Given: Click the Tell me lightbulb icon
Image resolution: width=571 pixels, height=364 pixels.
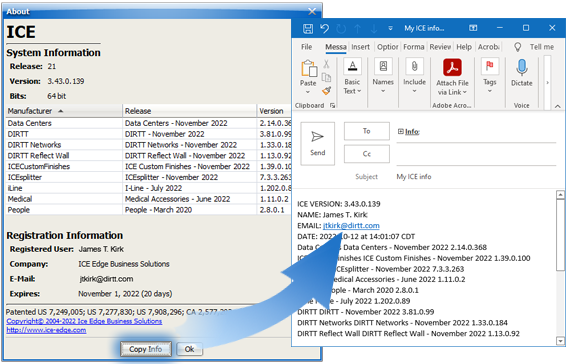Looking at the screenshot, I should (x=517, y=47).
